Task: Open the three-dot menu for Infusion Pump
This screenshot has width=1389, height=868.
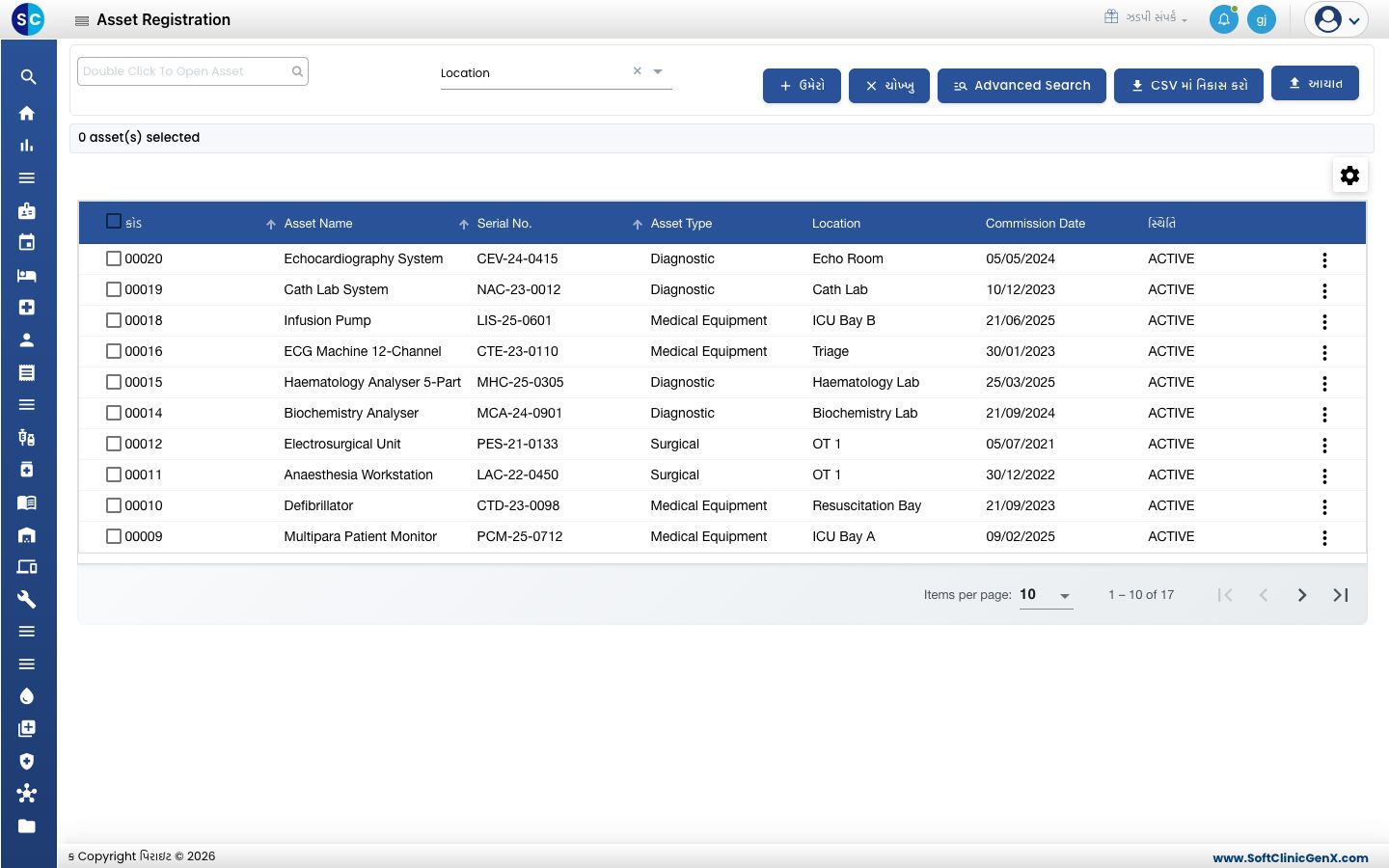Action: point(1324,321)
